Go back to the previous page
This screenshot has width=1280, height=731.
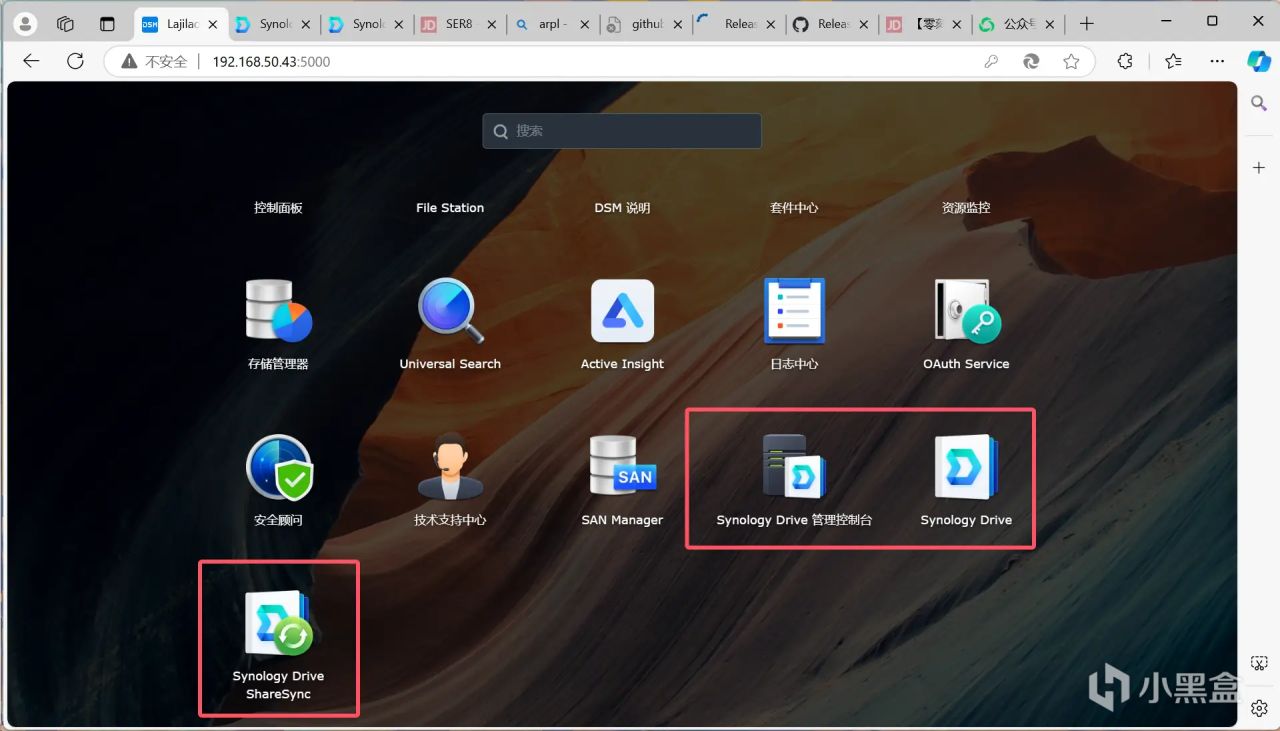(x=31, y=61)
